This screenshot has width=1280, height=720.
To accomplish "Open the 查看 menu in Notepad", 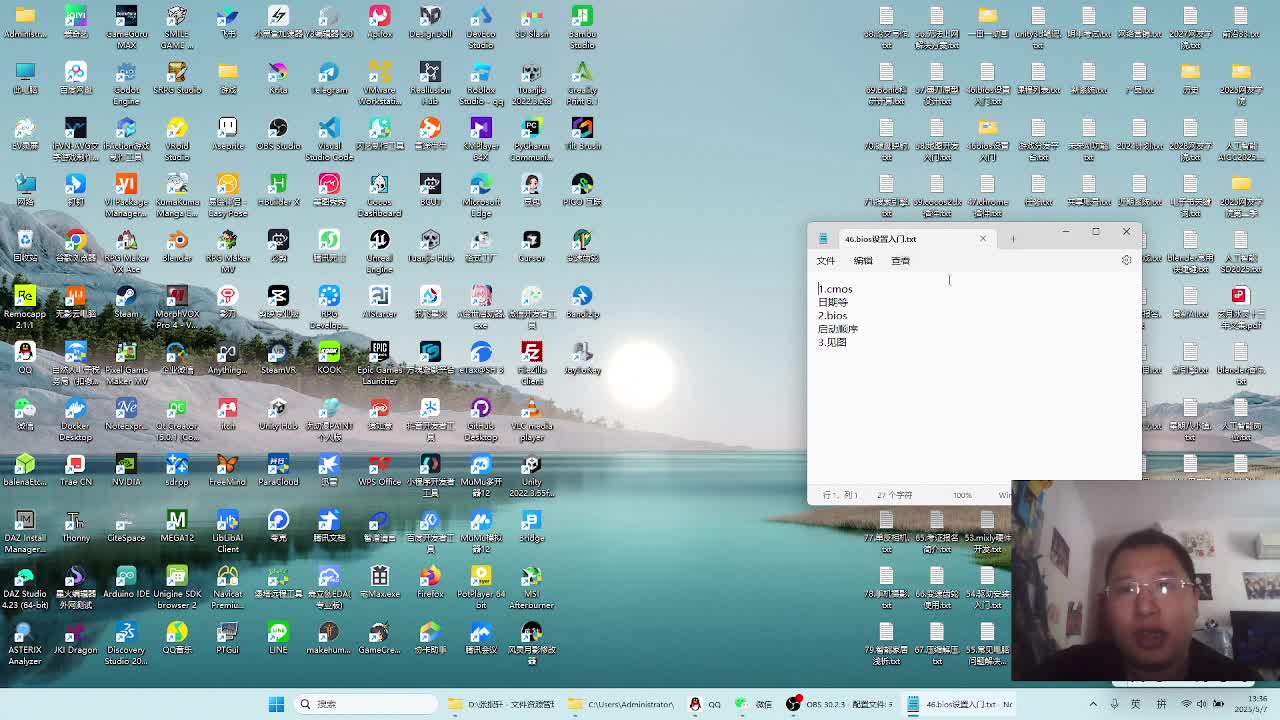I will [x=900, y=261].
